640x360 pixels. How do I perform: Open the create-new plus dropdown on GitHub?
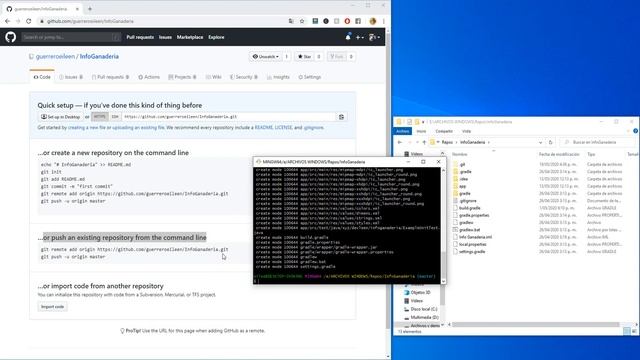(x=359, y=37)
